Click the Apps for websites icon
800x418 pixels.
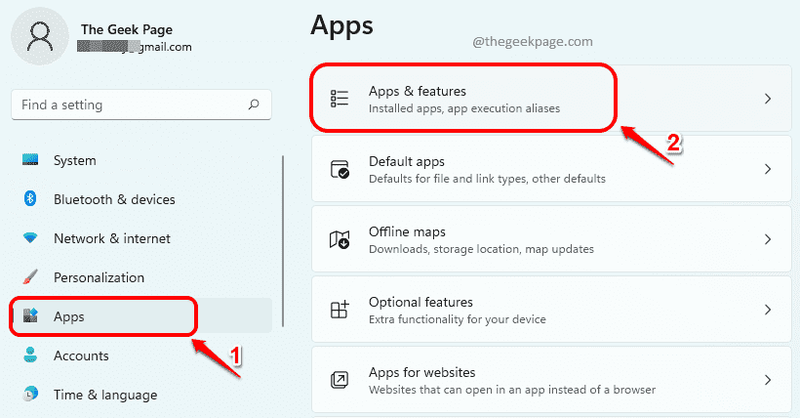pos(339,380)
